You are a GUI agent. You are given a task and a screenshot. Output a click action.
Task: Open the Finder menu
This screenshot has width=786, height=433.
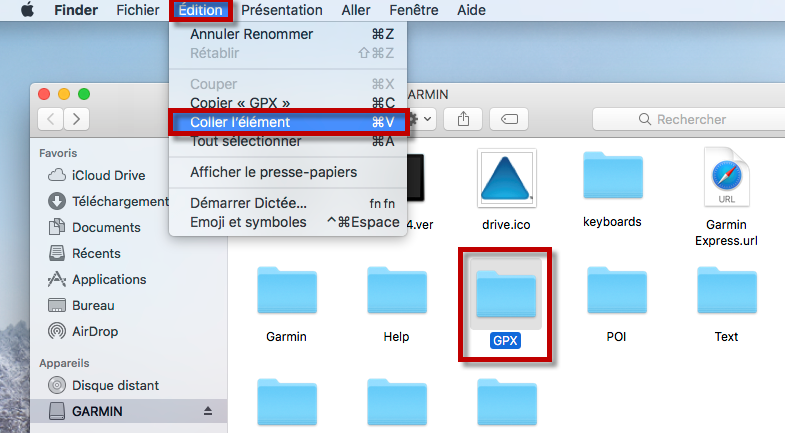click(76, 10)
